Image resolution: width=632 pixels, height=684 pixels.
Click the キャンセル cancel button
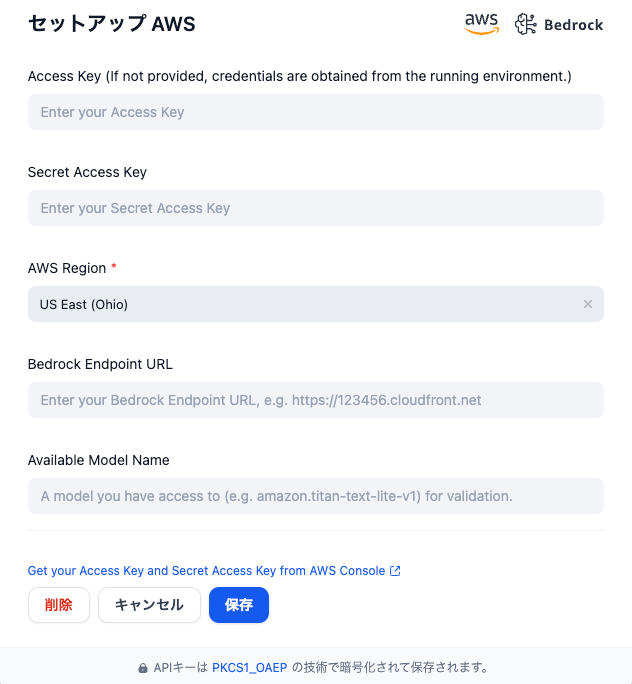pyautogui.click(x=149, y=605)
